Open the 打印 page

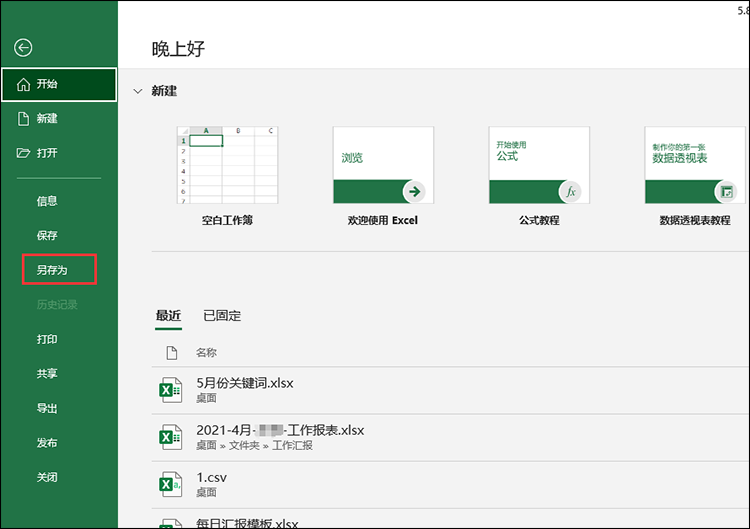click(x=47, y=339)
